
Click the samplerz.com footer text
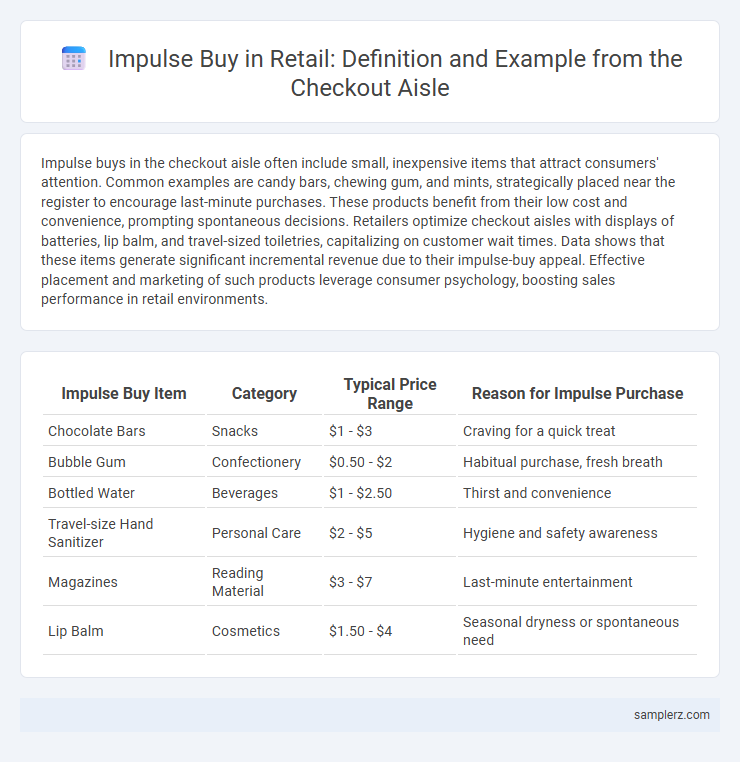[x=671, y=714]
